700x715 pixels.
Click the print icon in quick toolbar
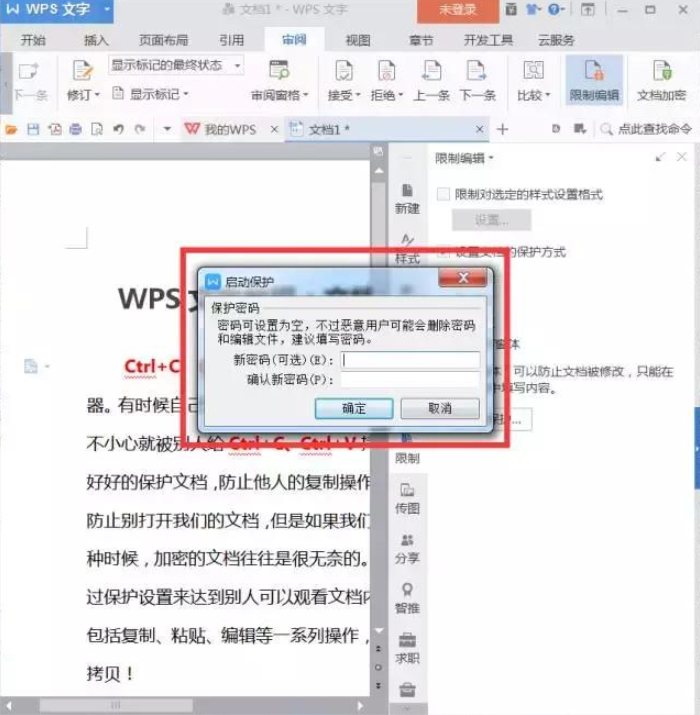coord(76,130)
